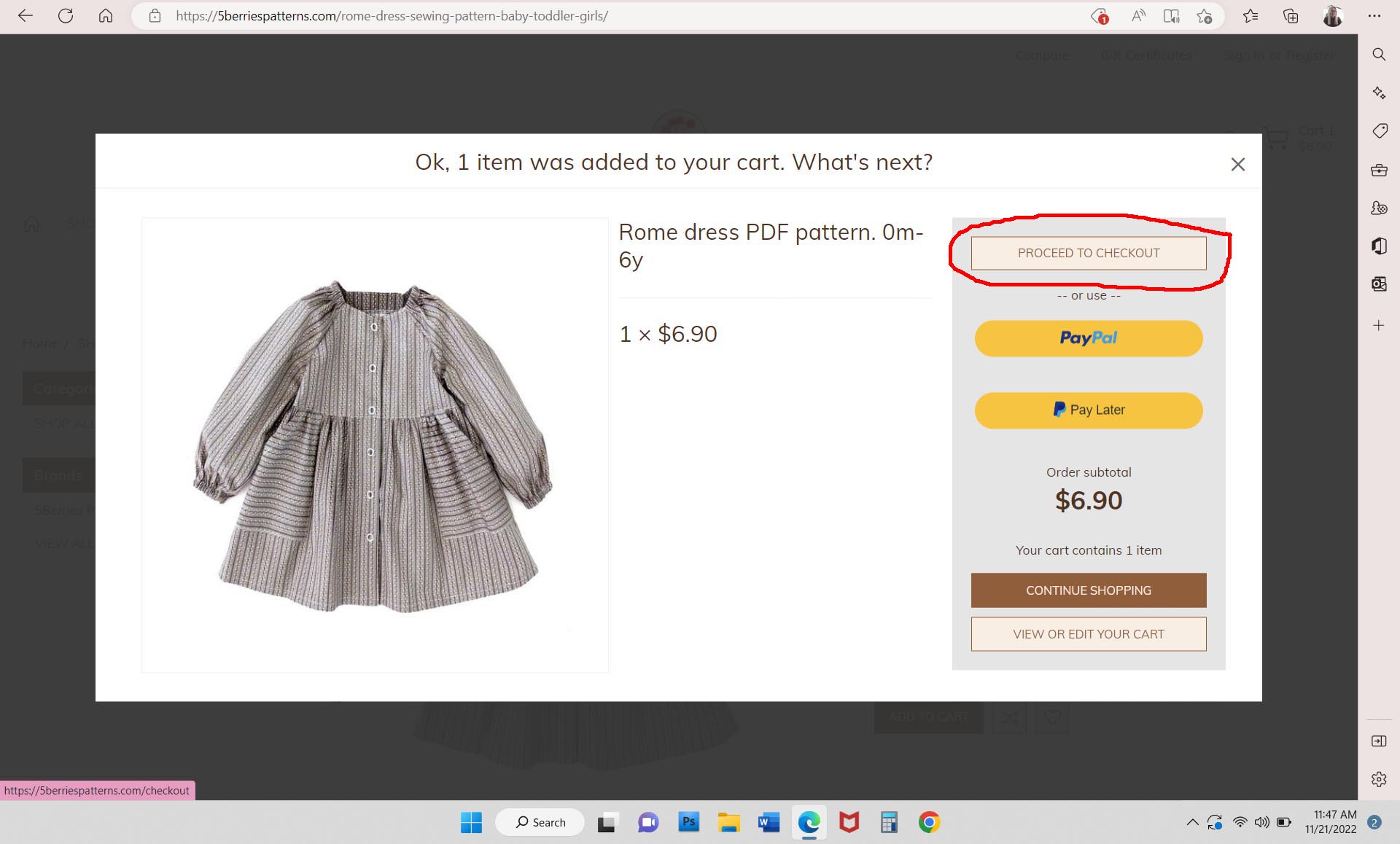Open Shopping tag icon in sidebar
Viewport: 1400px width, 844px height.
pos(1378,131)
